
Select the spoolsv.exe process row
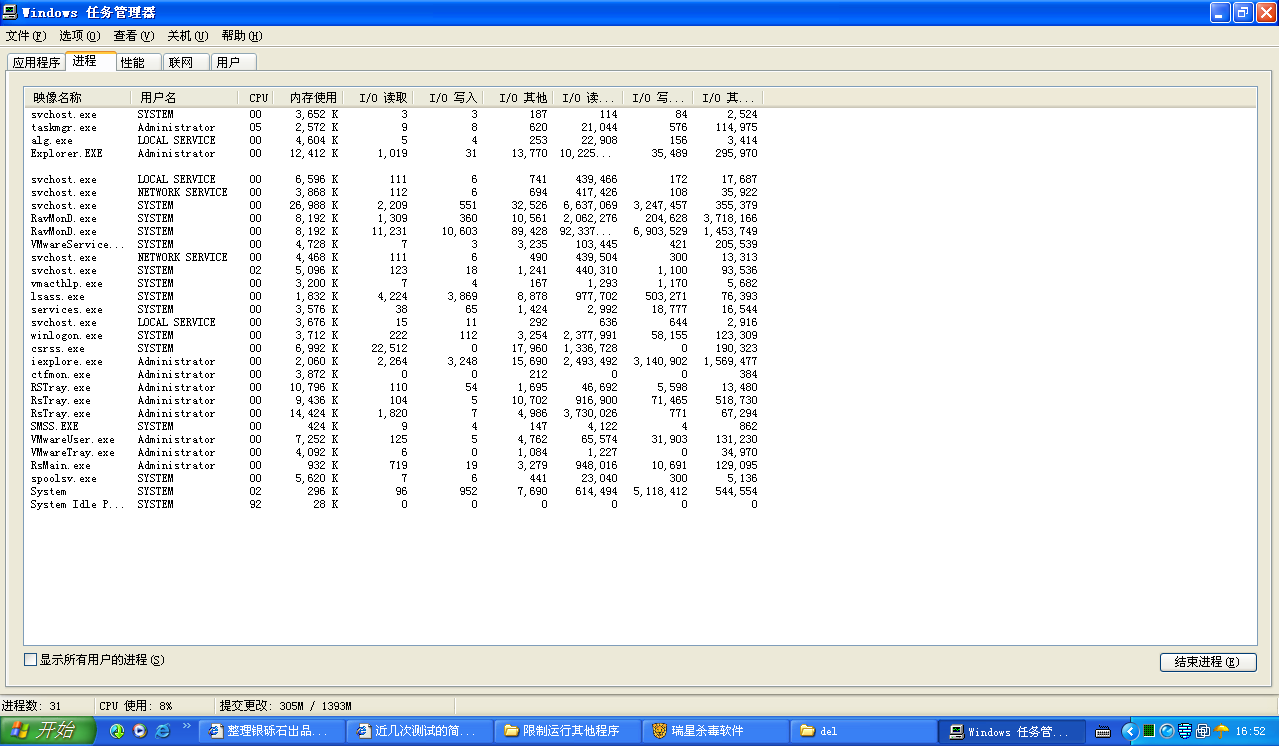click(395, 479)
